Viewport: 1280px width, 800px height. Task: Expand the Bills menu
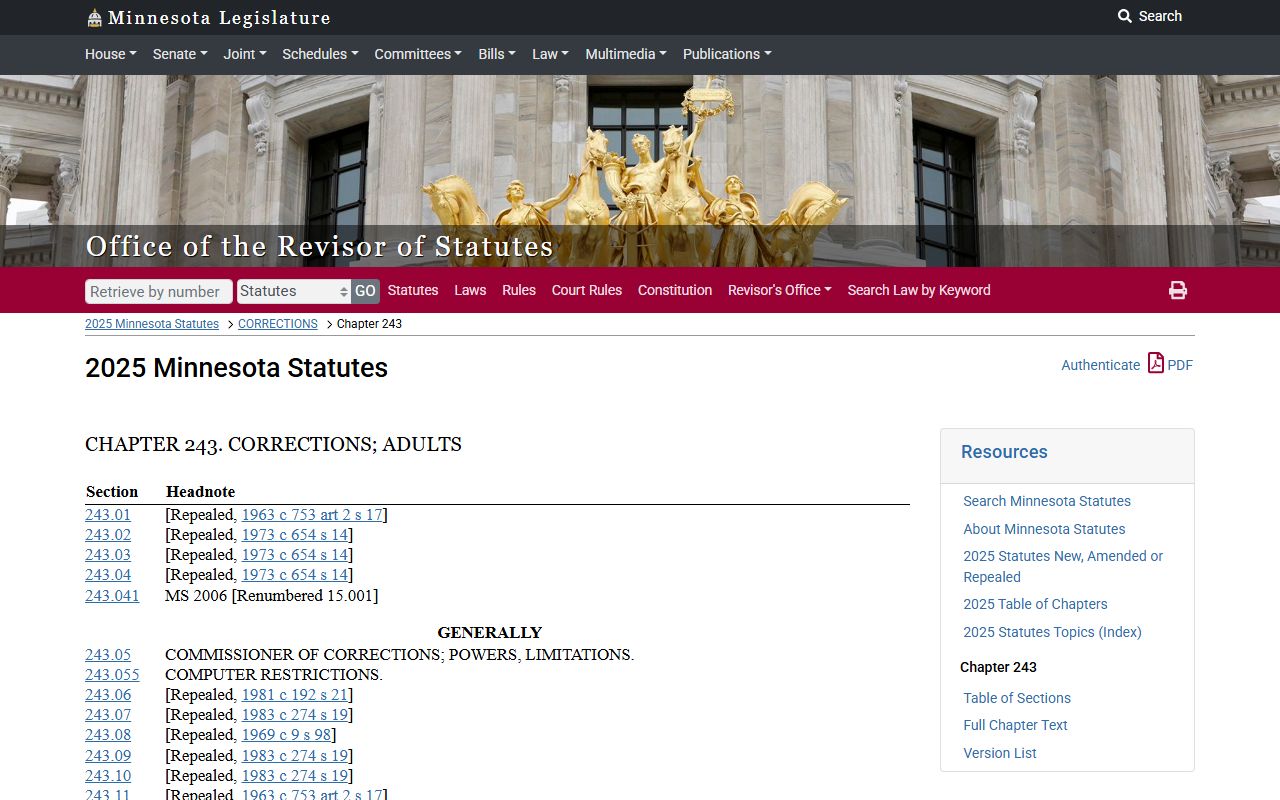tap(497, 54)
